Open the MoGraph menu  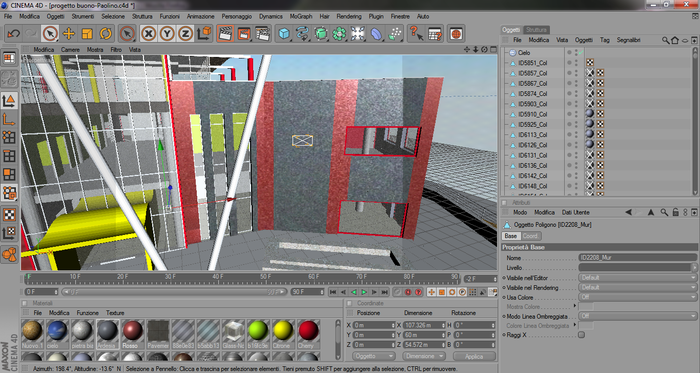point(301,16)
